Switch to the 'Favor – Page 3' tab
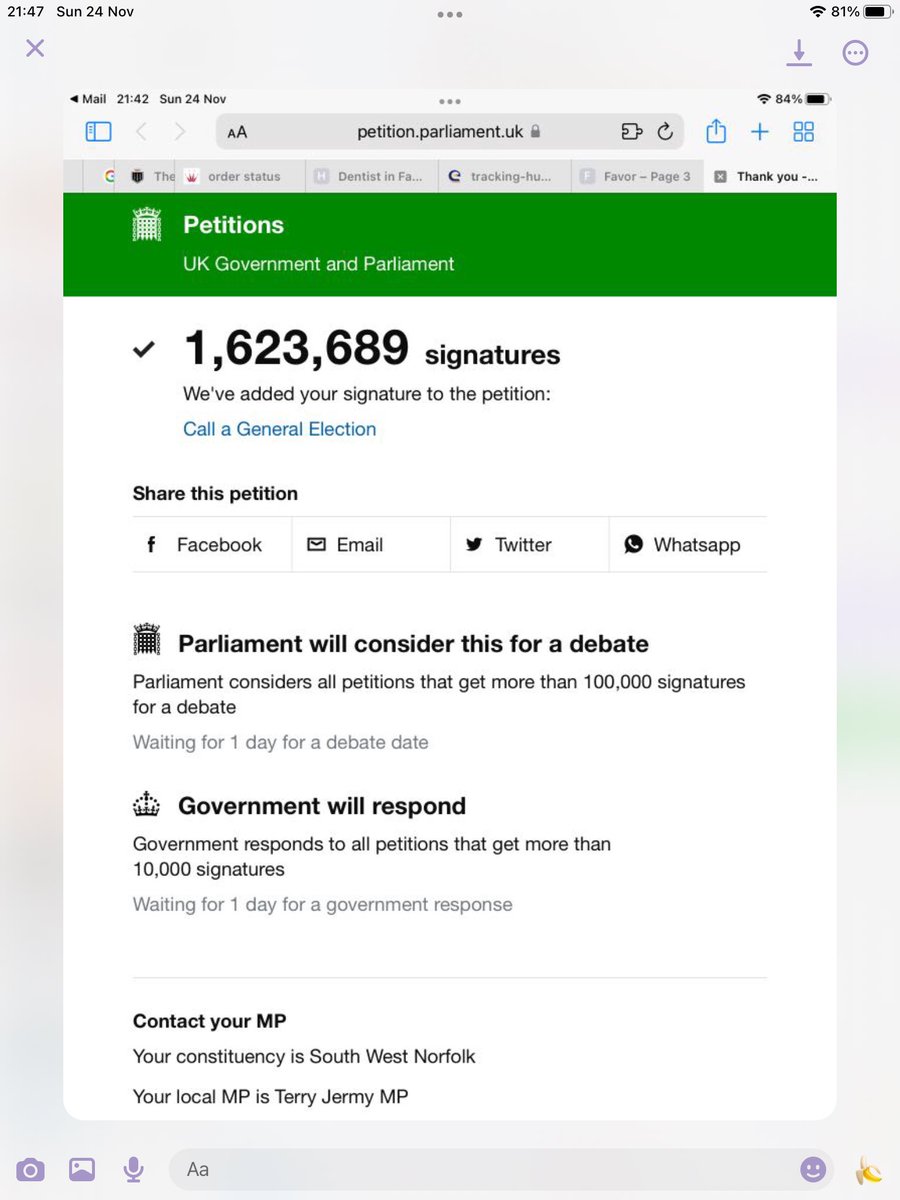 pos(637,176)
